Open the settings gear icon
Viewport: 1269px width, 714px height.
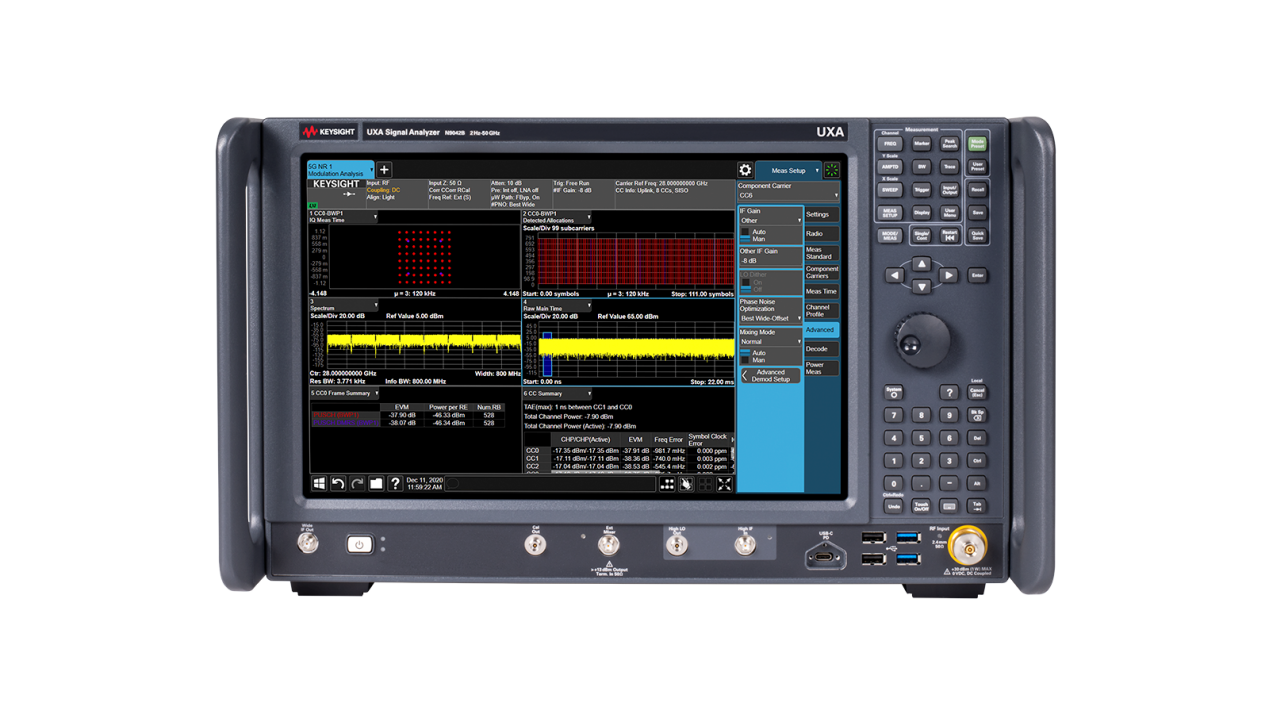(745, 170)
